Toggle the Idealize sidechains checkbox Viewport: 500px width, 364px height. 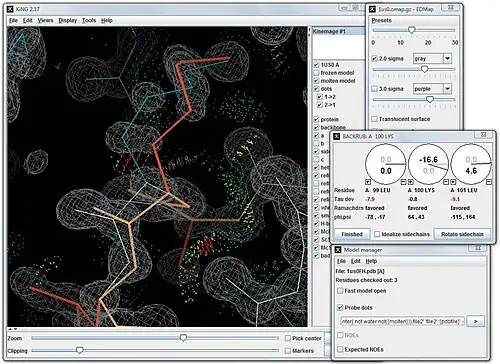(377, 234)
